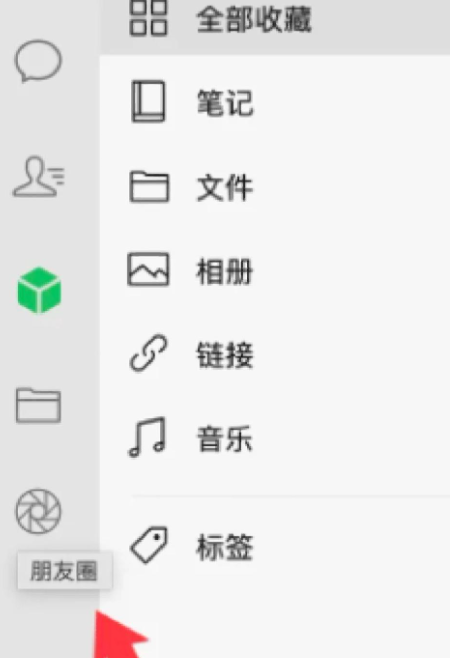The width and height of the screenshot is (450, 658).
Task: Open the Contacts person icon
Action: pyautogui.click(x=39, y=176)
